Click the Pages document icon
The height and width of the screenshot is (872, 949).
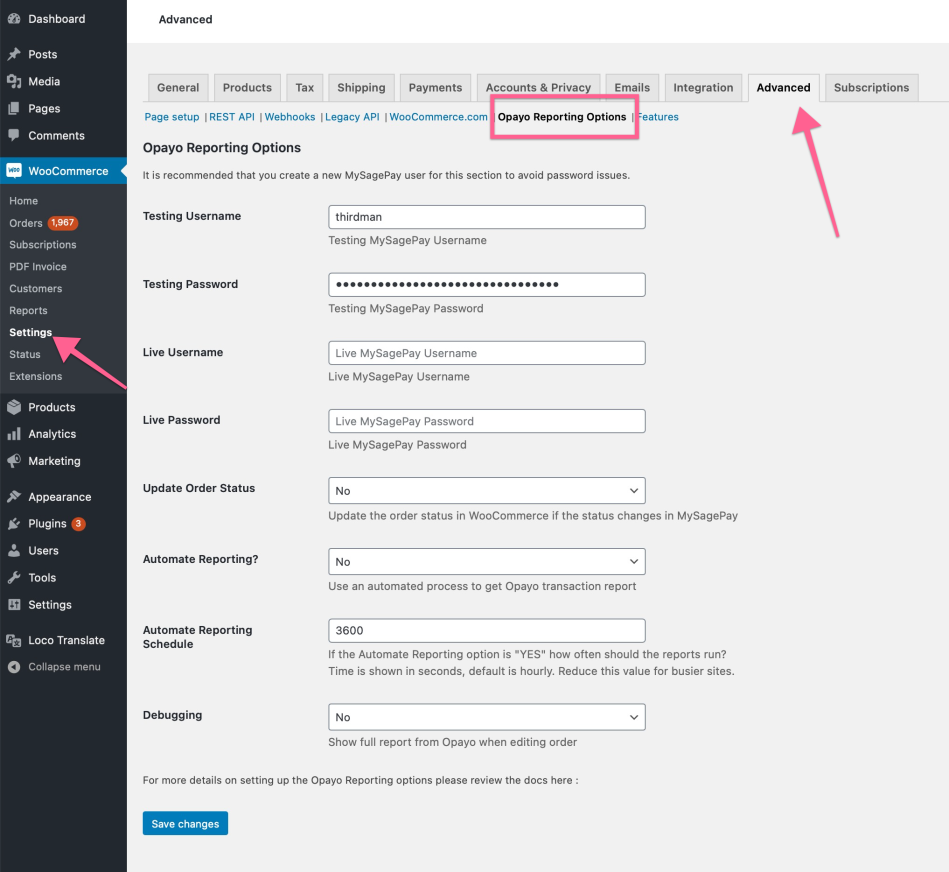coord(14,108)
